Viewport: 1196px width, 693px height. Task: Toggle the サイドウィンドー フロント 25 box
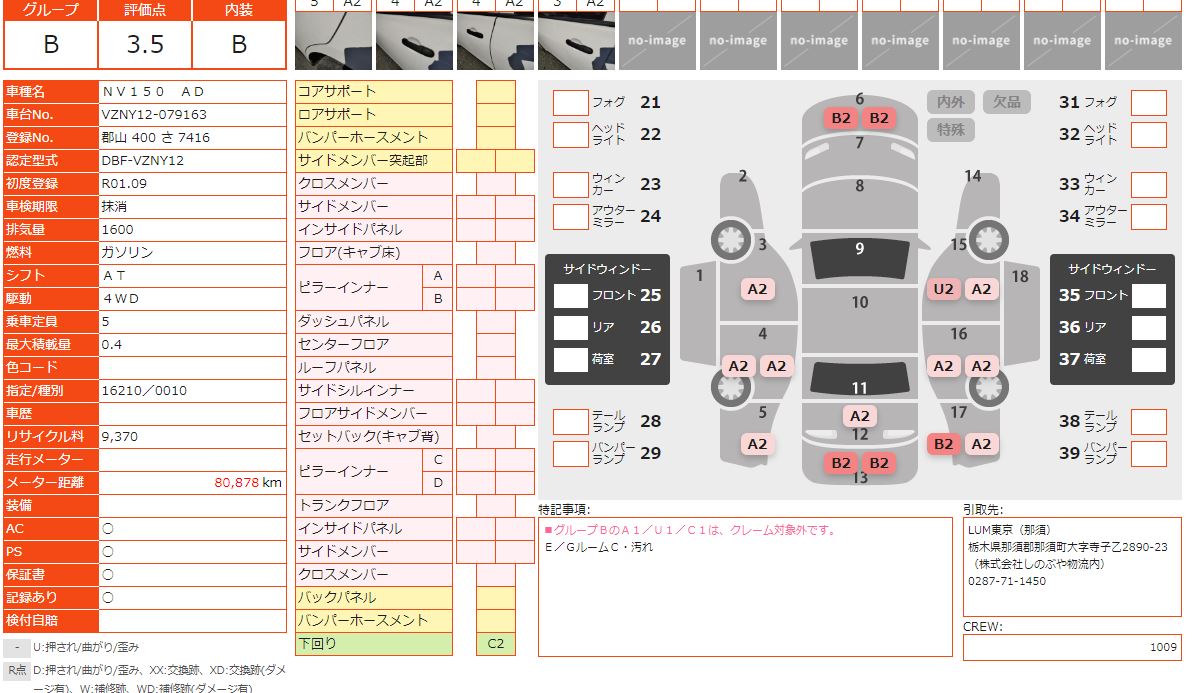[x=570, y=296]
